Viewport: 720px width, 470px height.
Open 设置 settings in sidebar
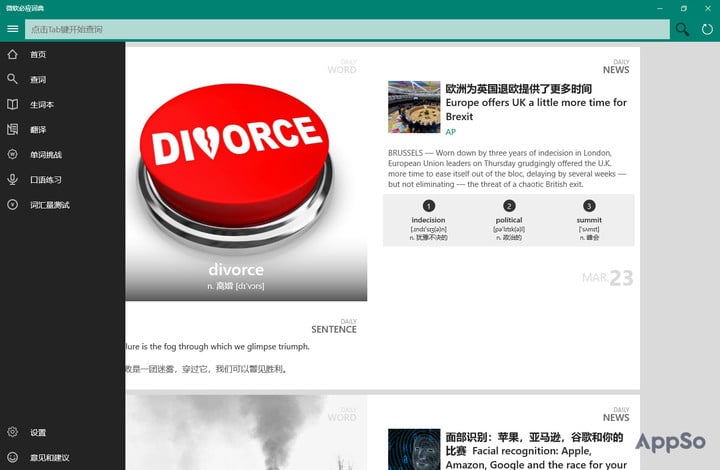tap(62, 432)
